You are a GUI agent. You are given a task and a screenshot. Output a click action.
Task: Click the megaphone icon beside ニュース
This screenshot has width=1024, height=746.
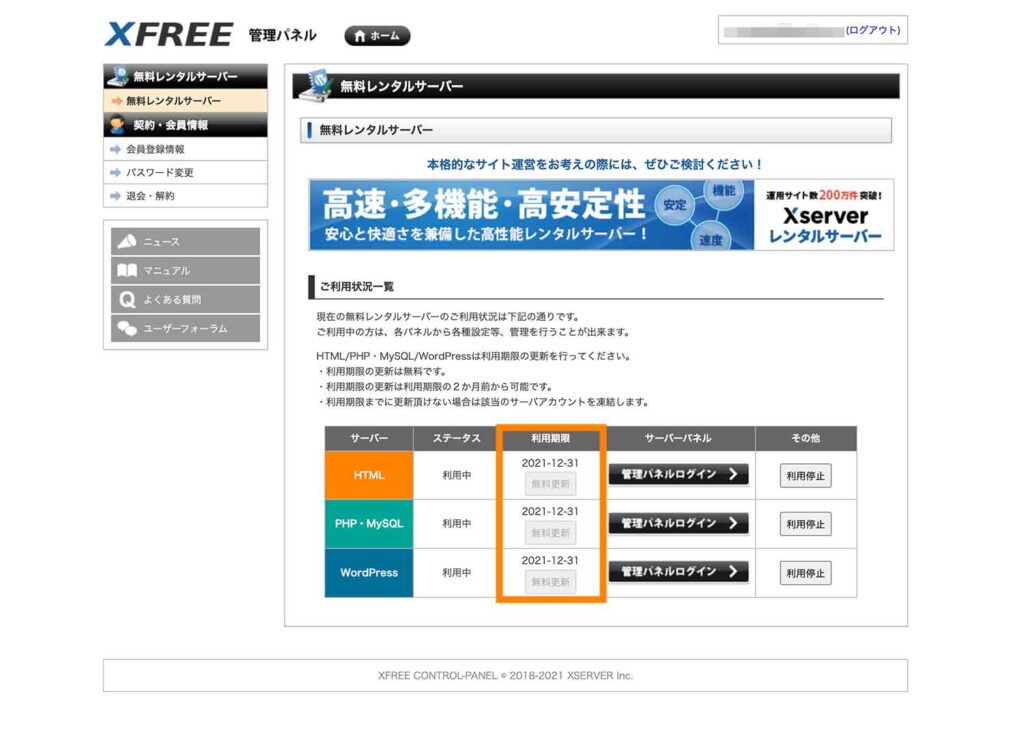[127, 241]
